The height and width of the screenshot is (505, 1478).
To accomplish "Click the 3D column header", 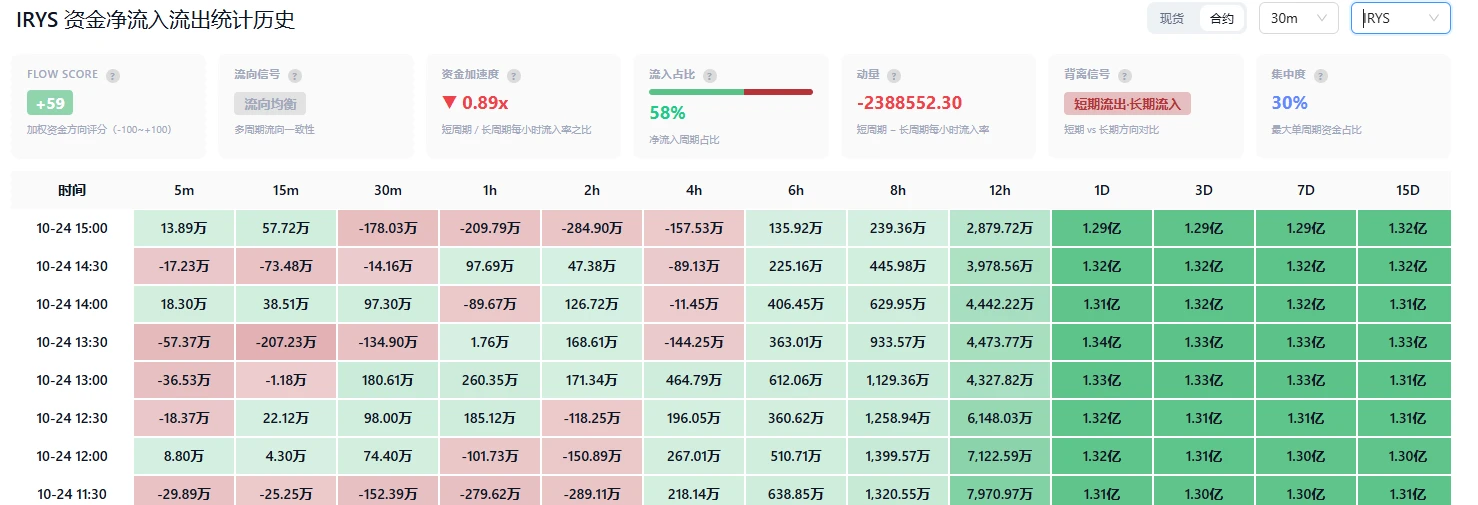I will 1204,190.
